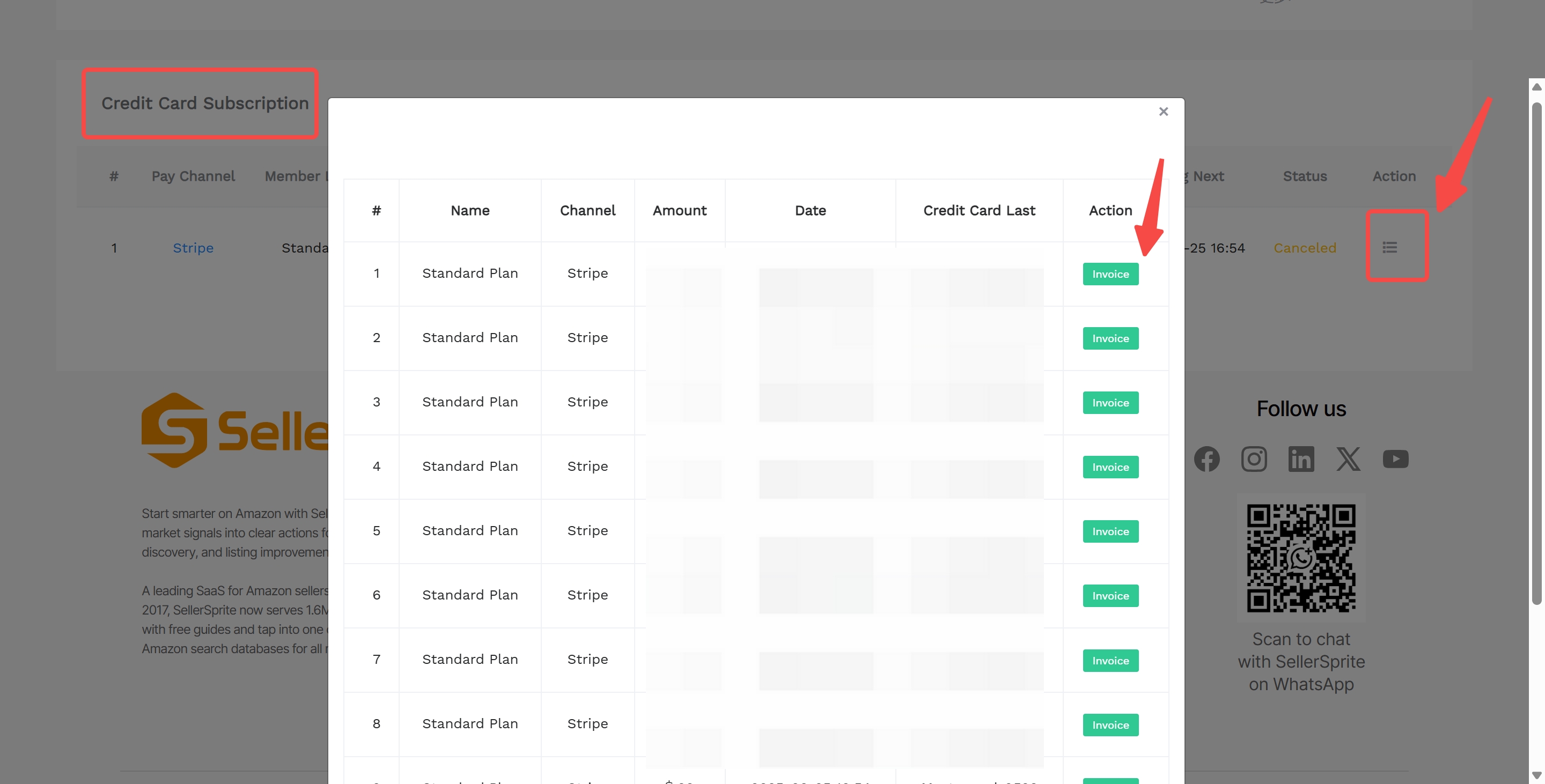
Task: Open SellerSprite X (Twitter) icon
Action: coord(1348,458)
